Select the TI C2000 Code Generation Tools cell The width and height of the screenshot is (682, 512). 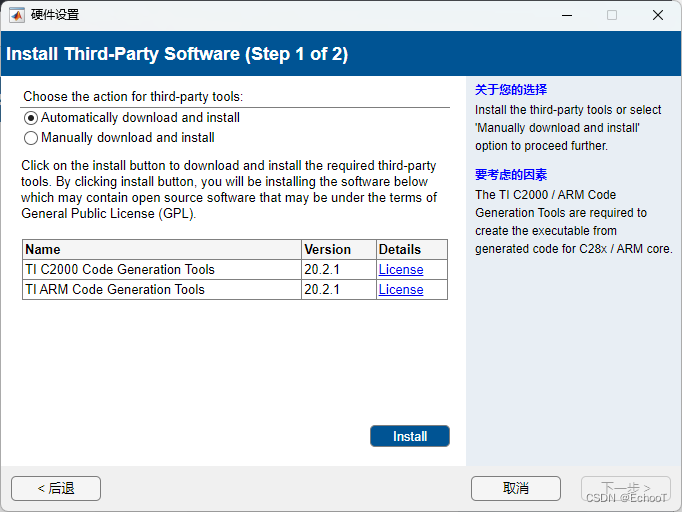click(x=162, y=270)
